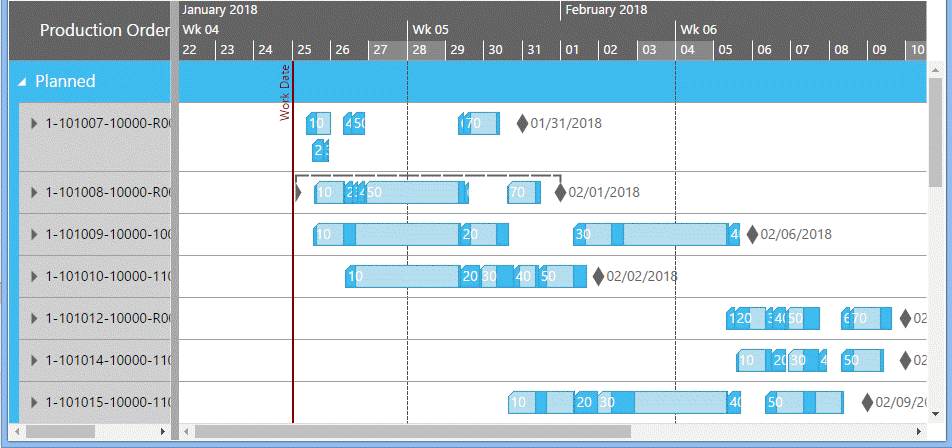
Task: Click the Wk 04 header
Action: click(x=200, y=30)
